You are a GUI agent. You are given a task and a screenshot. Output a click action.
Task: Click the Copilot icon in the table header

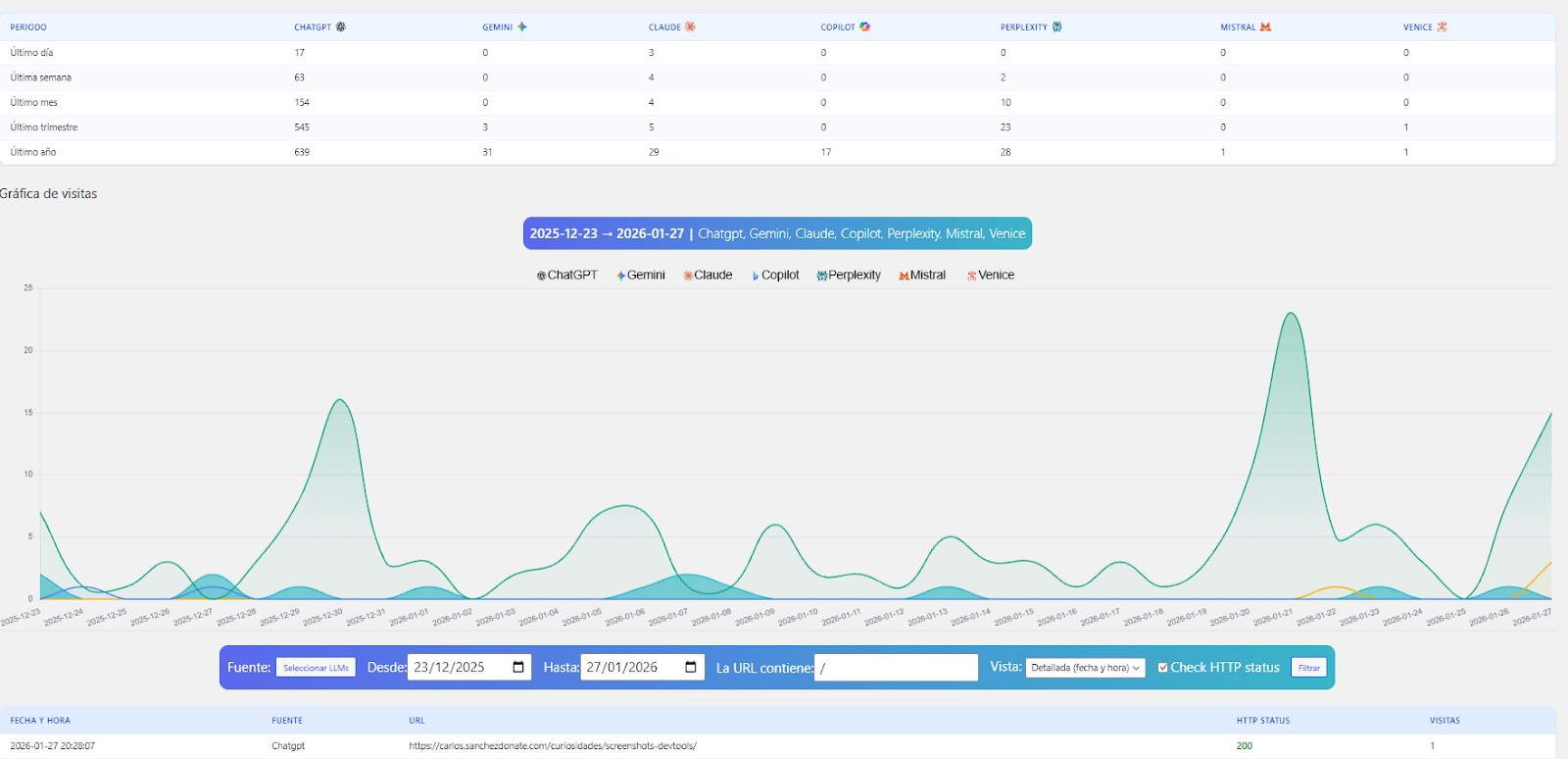pos(864,27)
